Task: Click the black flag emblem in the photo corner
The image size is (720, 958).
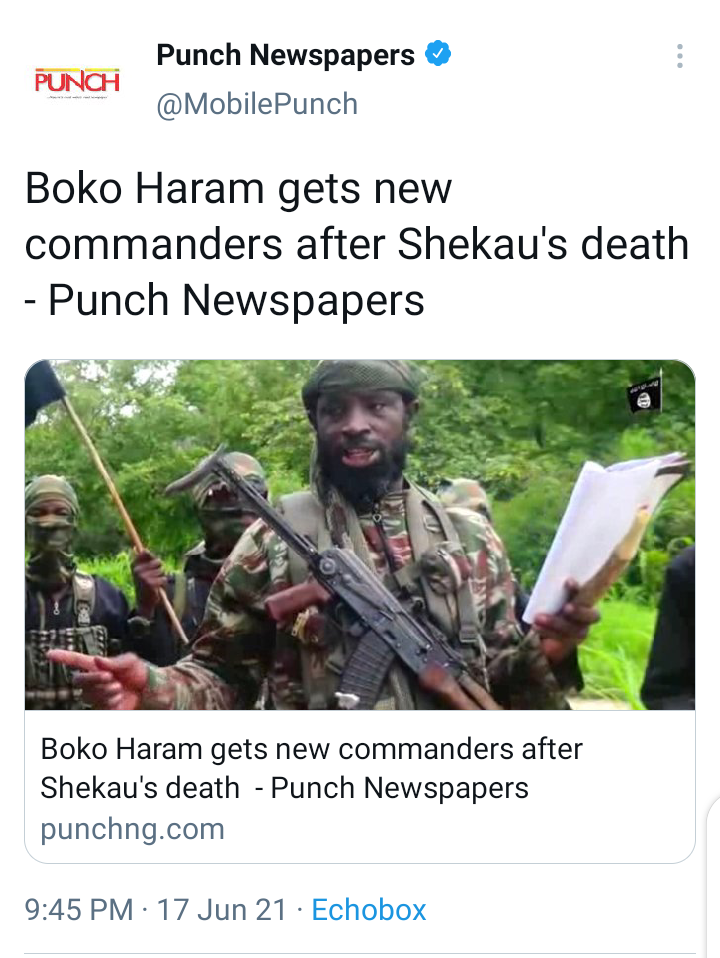Action: tap(644, 397)
